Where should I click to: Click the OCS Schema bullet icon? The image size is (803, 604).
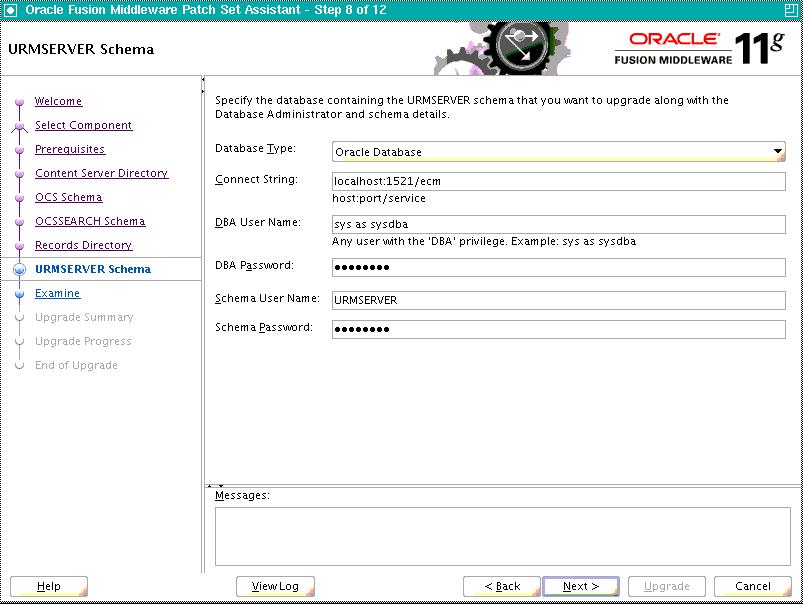pos(19,198)
